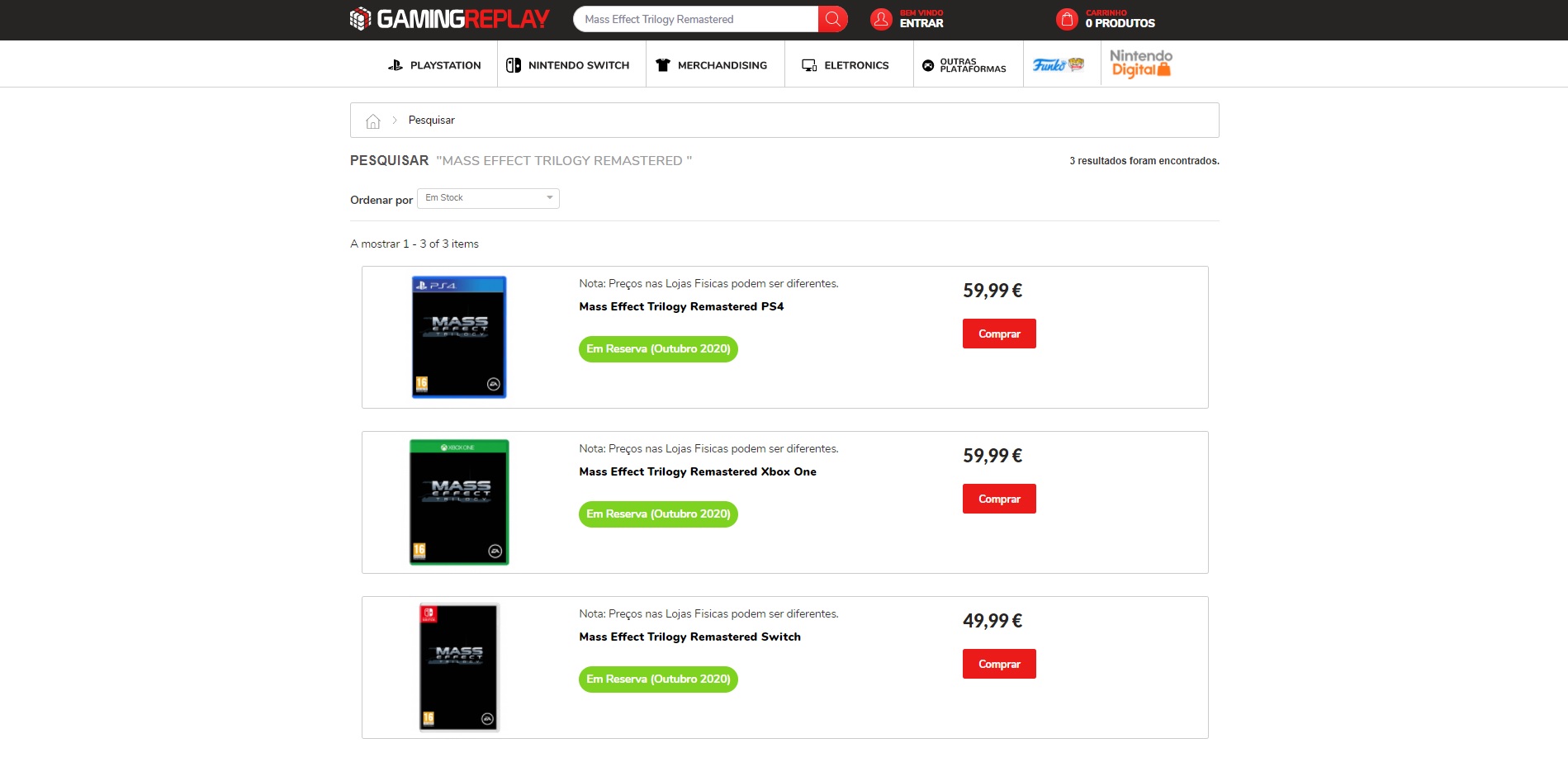The height and width of the screenshot is (767, 1568).
Task: Open the Nintendo Digital logo
Action: pyautogui.click(x=1141, y=64)
